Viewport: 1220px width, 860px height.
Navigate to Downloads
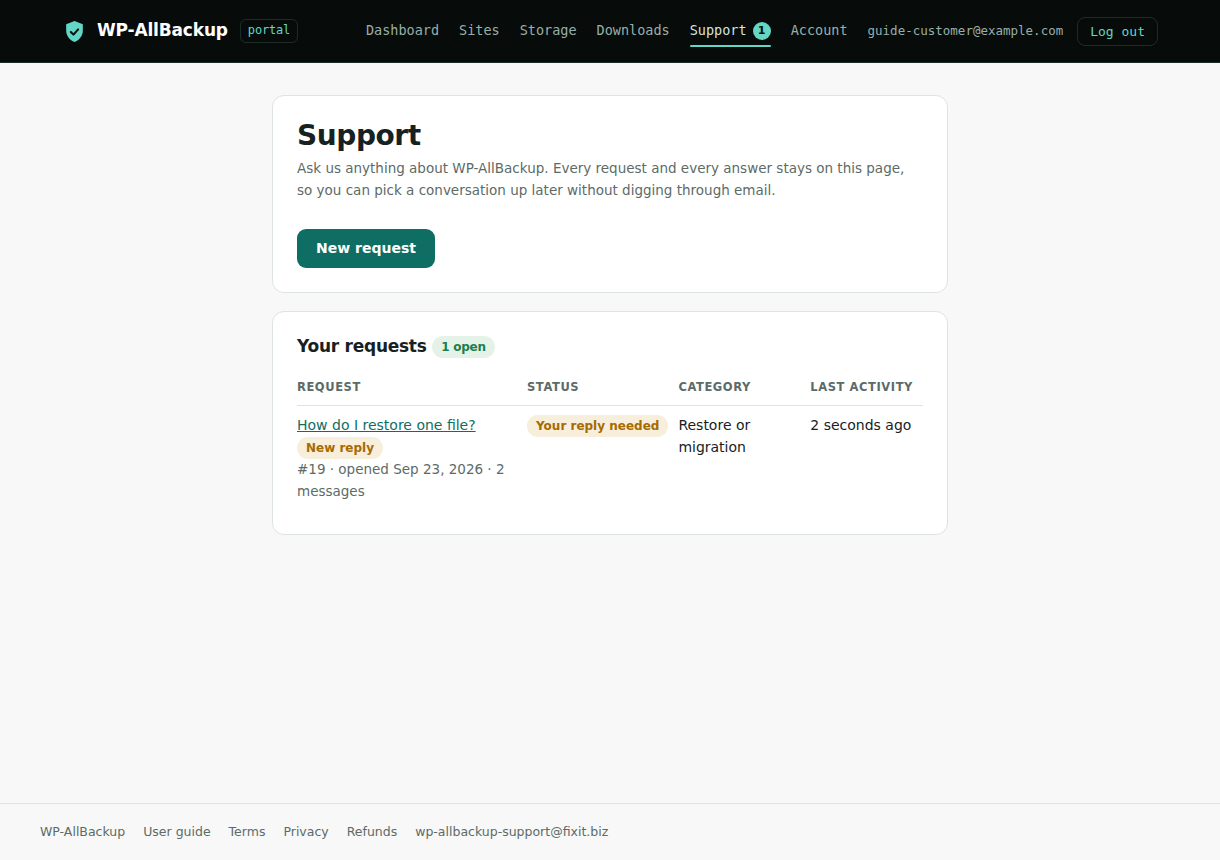pyautogui.click(x=633, y=30)
